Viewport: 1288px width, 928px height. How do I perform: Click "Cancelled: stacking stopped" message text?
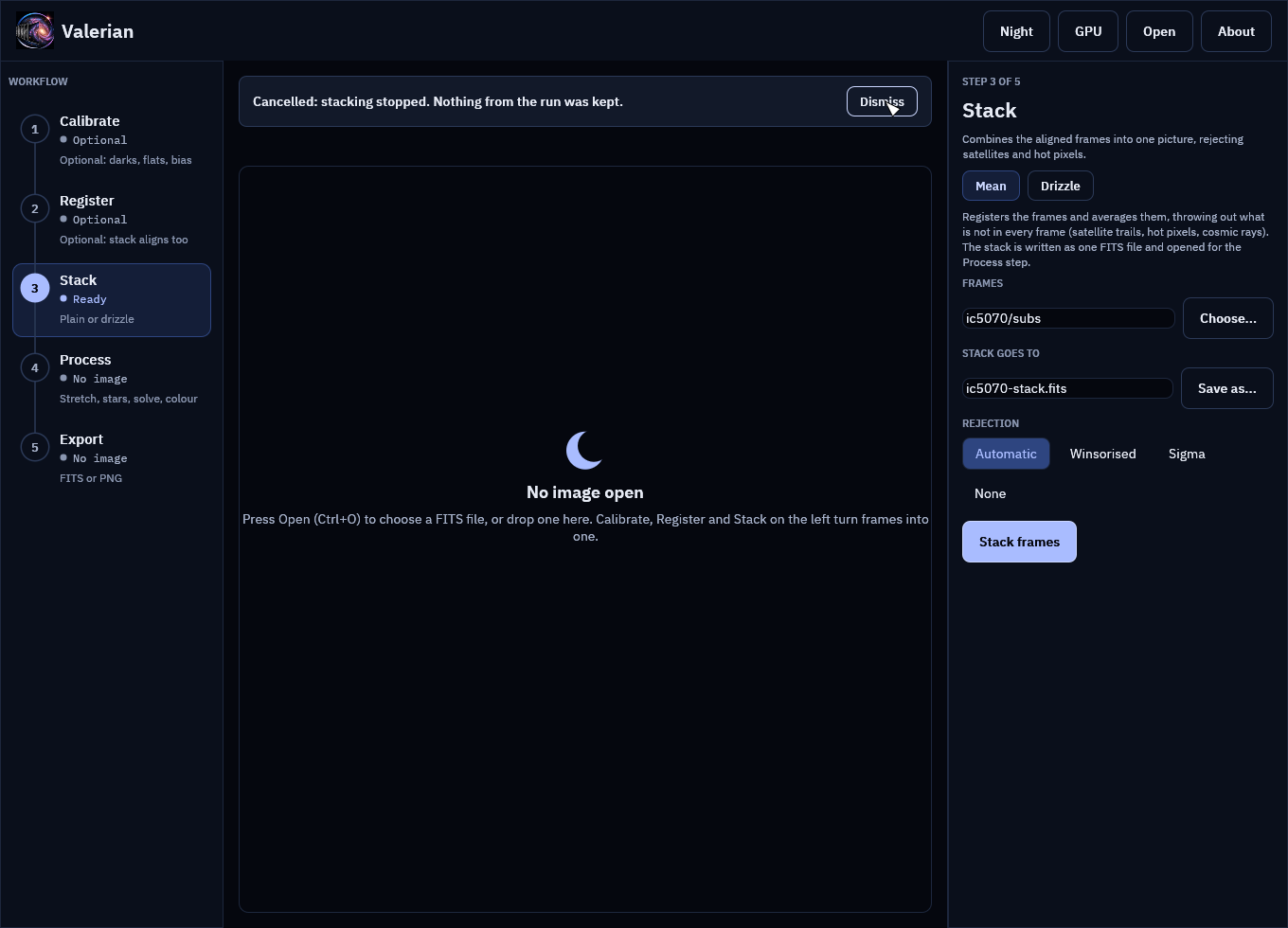coord(438,101)
